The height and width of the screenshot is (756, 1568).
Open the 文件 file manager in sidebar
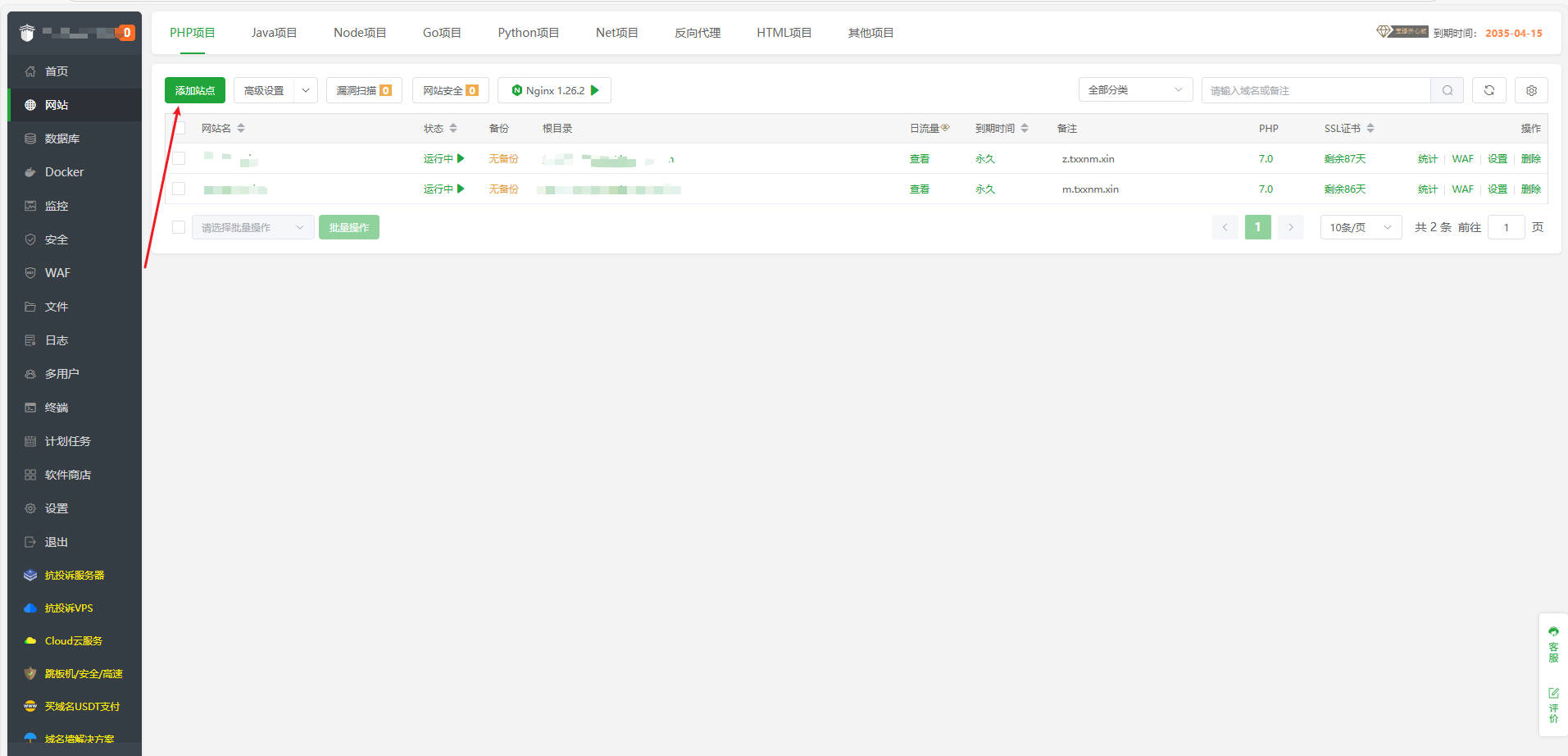tap(56, 306)
